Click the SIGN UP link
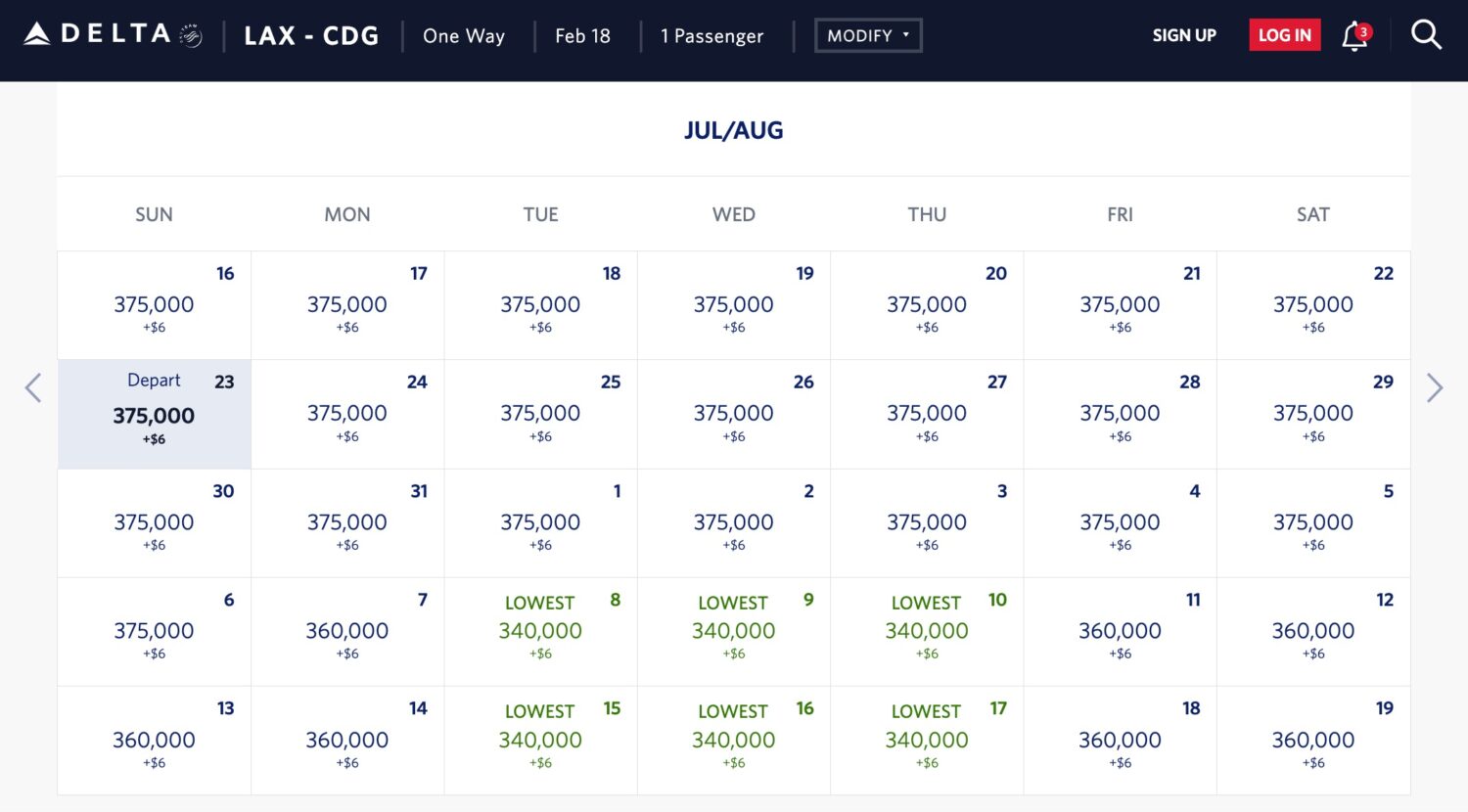The image size is (1468, 812). tap(1184, 35)
